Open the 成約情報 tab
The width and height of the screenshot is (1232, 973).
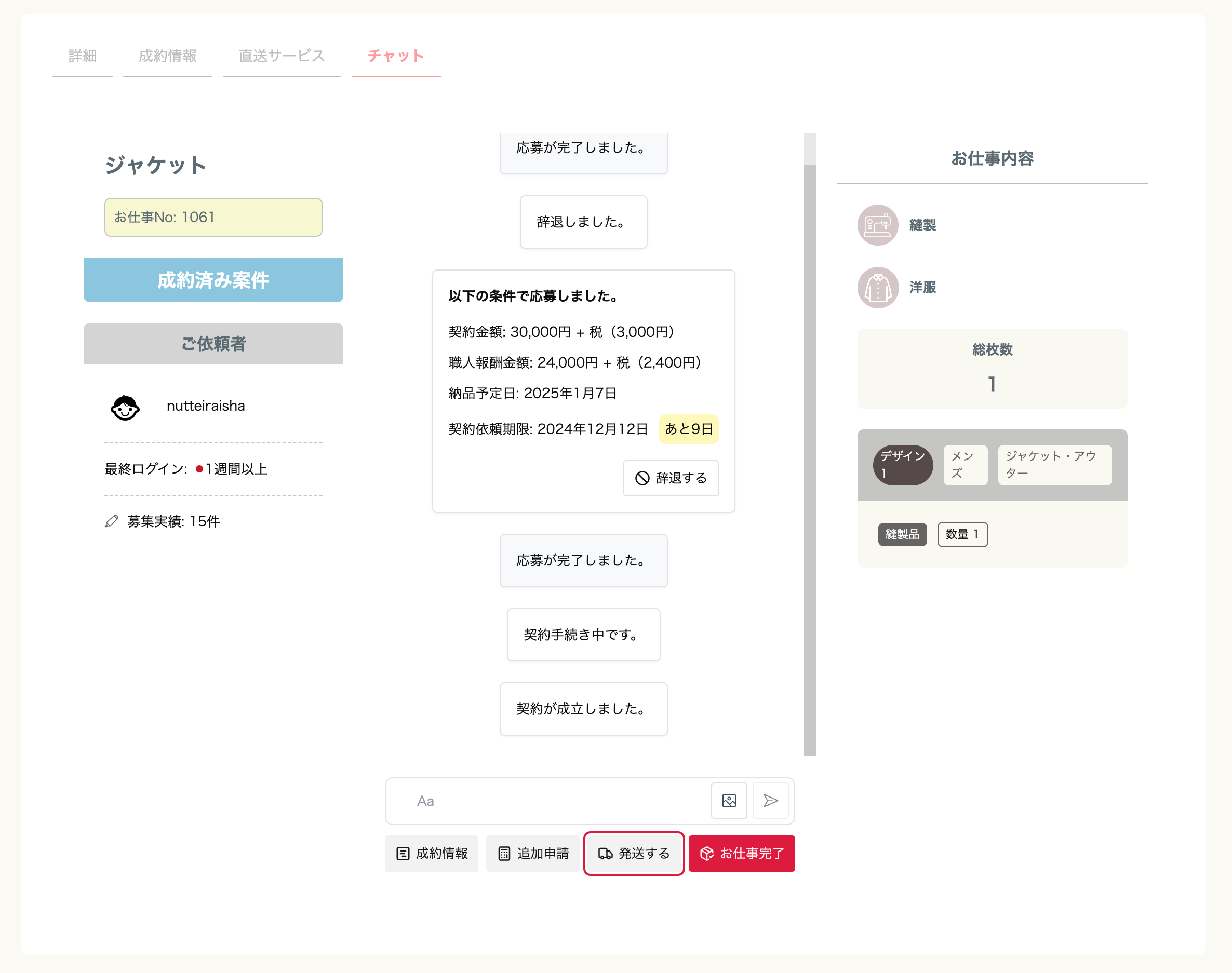(168, 56)
